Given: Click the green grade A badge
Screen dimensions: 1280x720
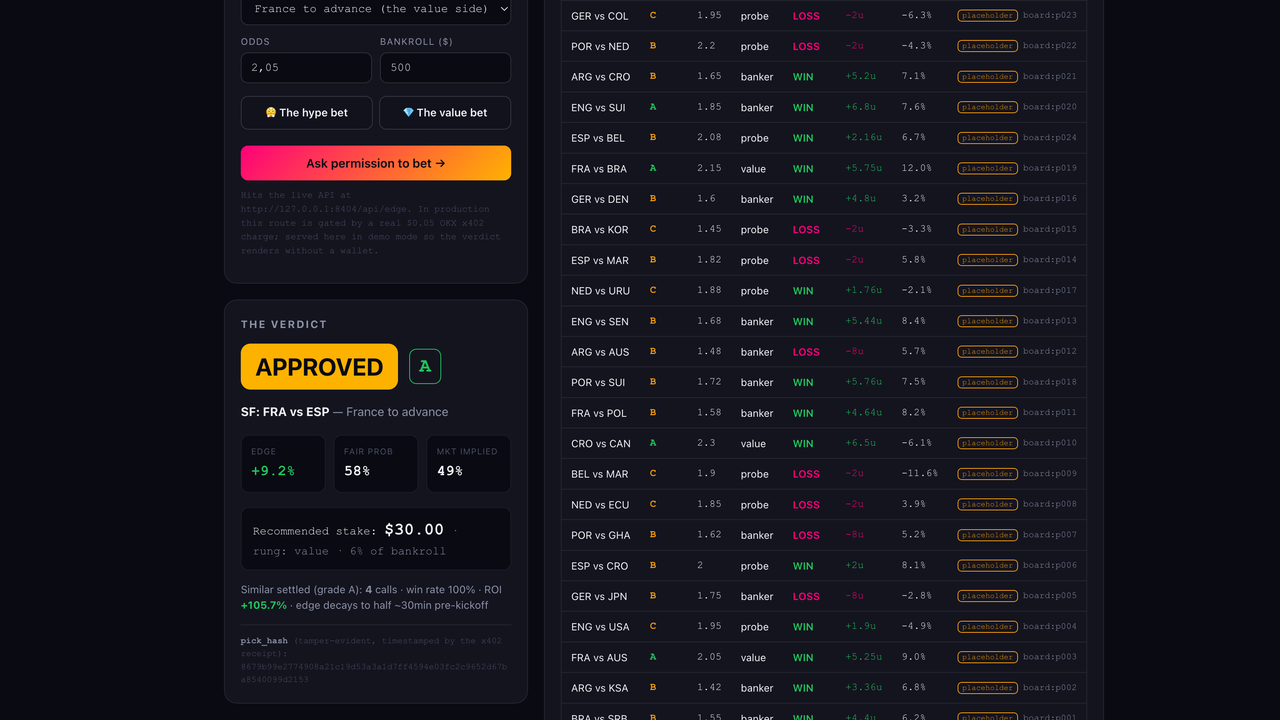Looking at the screenshot, I should click(x=425, y=367).
